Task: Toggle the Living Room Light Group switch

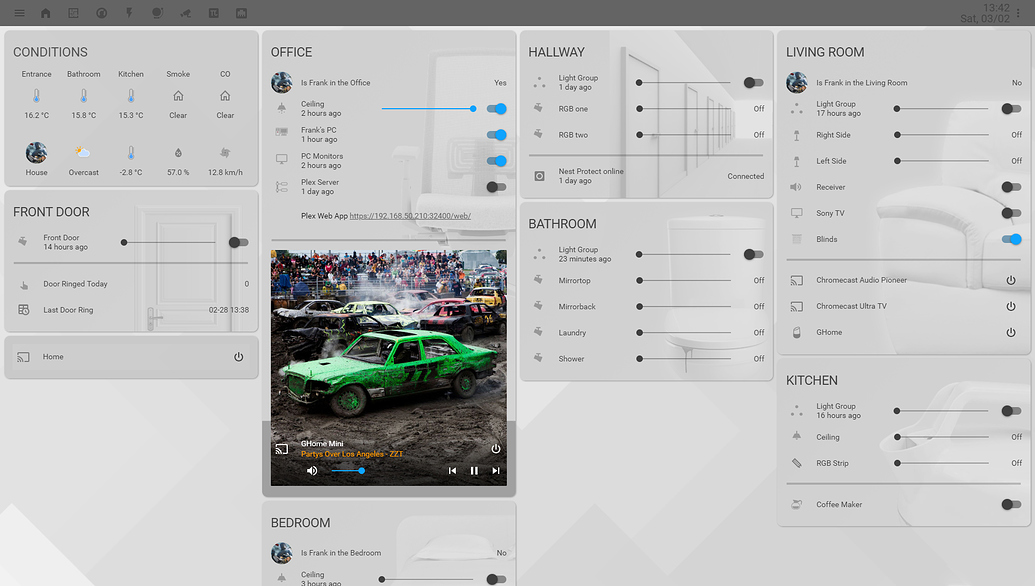Action: 1011,109
